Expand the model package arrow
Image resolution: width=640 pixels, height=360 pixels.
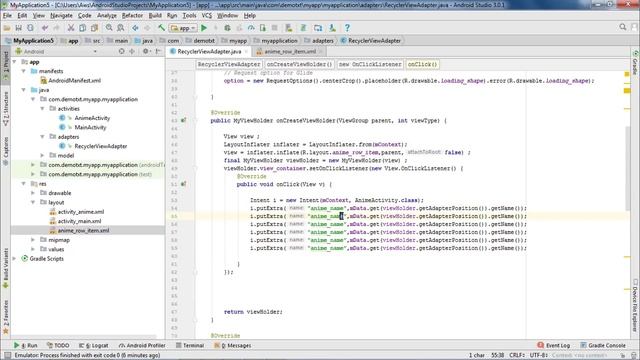(x=42, y=156)
